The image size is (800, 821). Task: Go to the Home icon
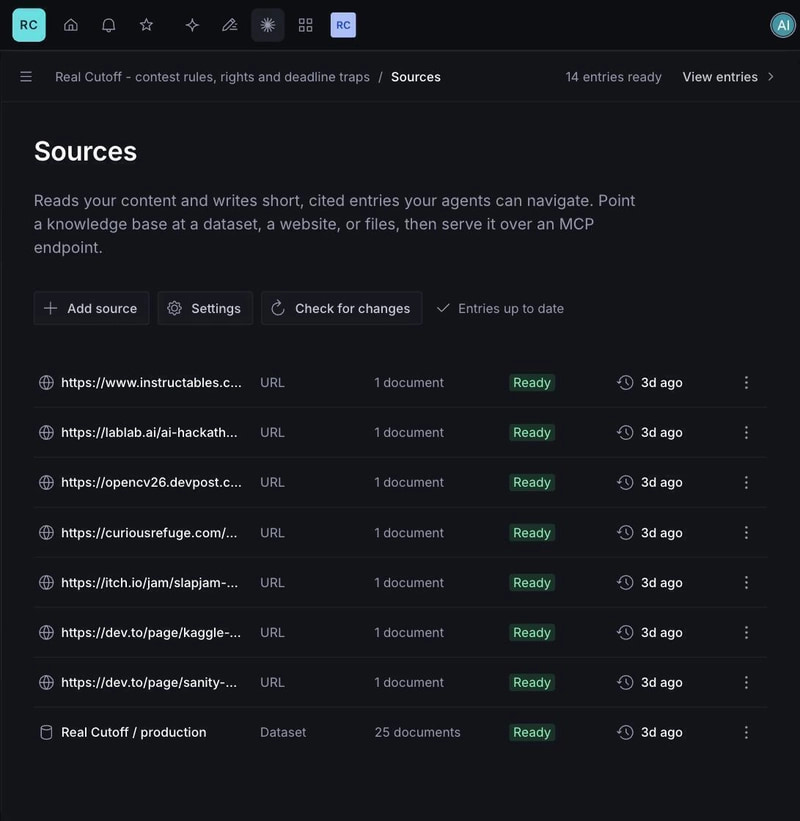pos(71,25)
